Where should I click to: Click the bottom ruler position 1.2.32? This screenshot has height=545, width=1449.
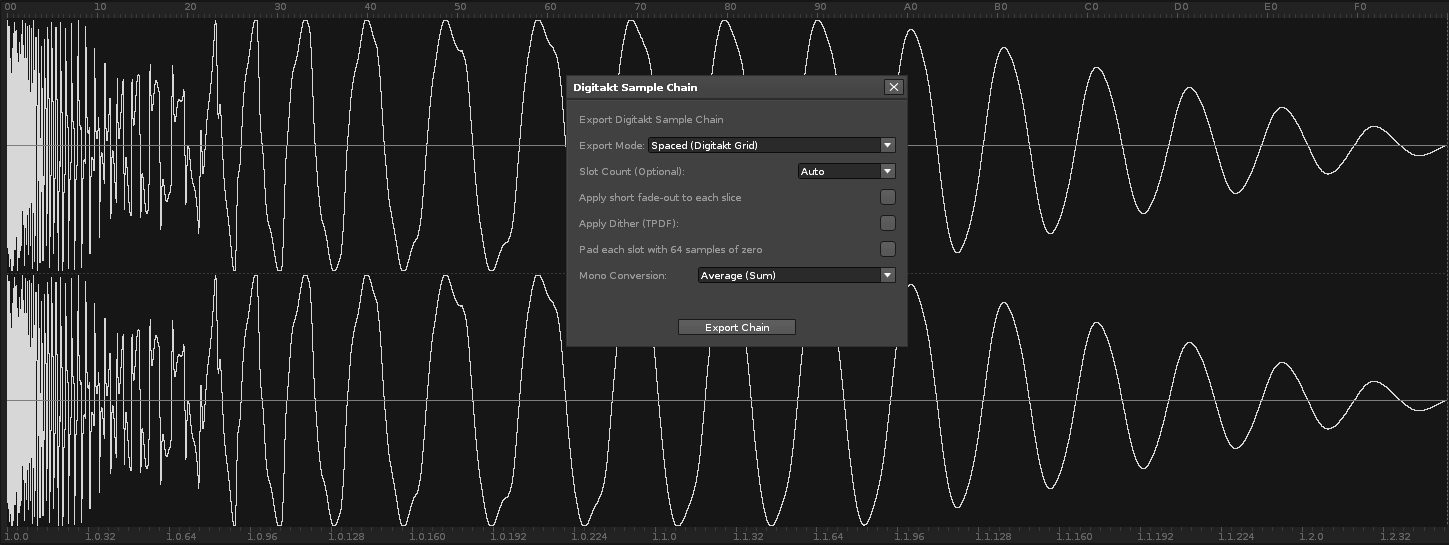(x=1396, y=537)
